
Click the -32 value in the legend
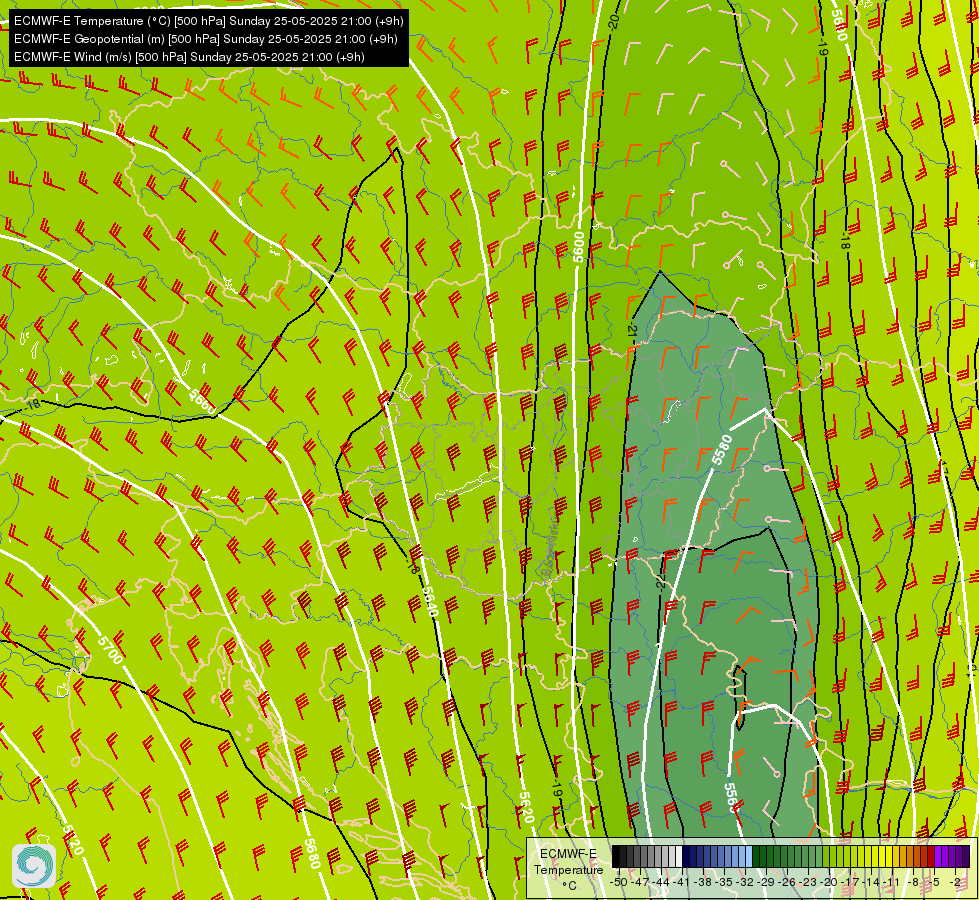pyautogui.click(x=745, y=882)
